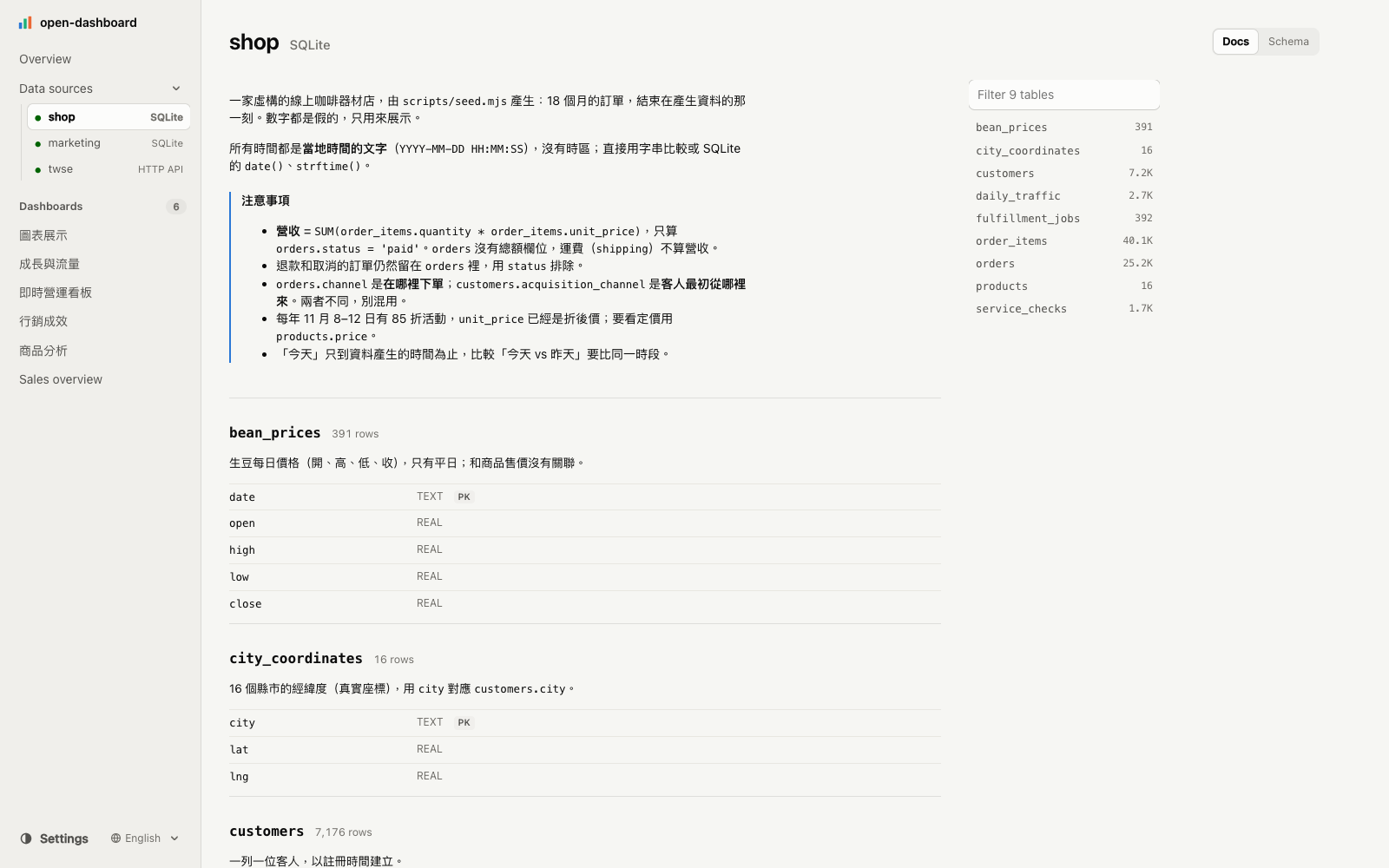The width and height of the screenshot is (1389, 868).
Task: Click the shop page title
Action: click(253, 43)
